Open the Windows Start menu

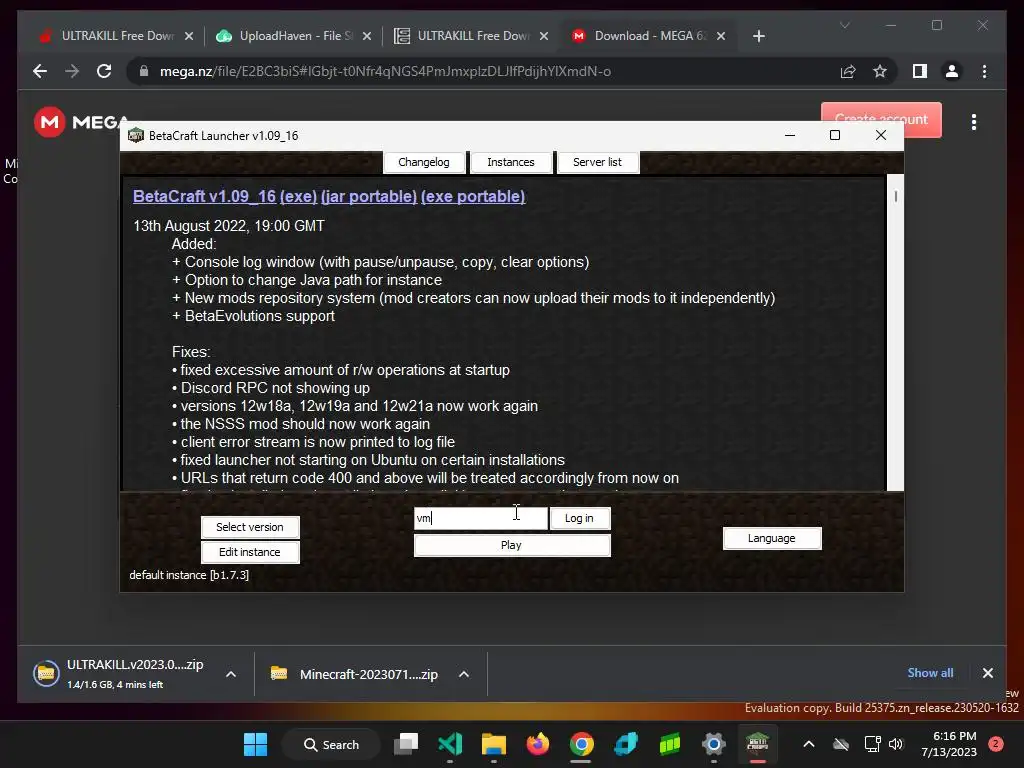pyautogui.click(x=255, y=744)
